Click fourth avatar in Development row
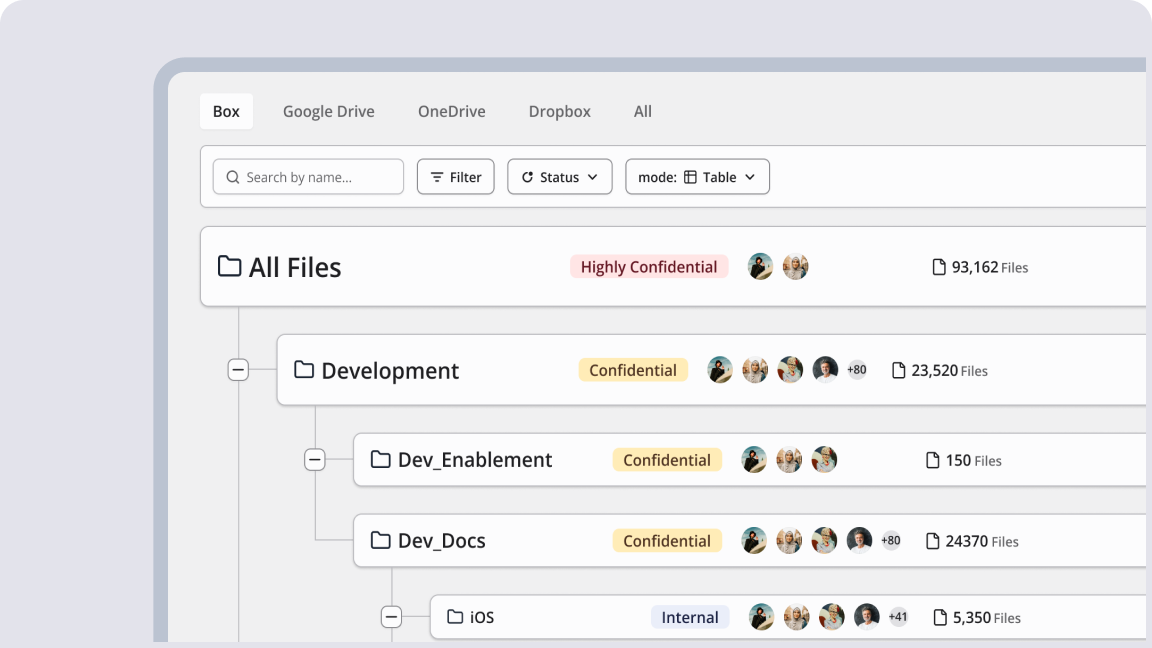 (825, 370)
